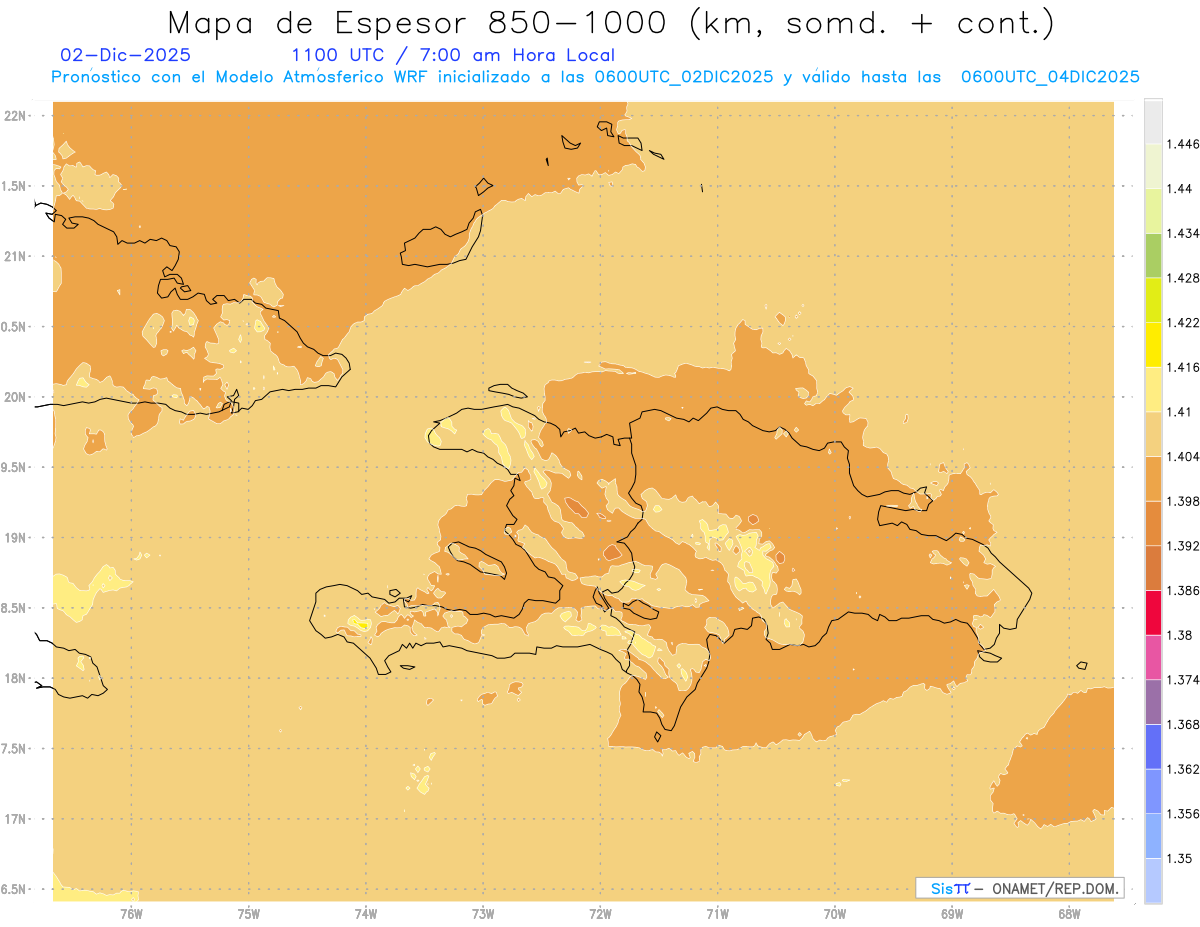Click the color scale value 1.404
The height and width of the screenshot is (927, 1200).
coord(1185,456)
